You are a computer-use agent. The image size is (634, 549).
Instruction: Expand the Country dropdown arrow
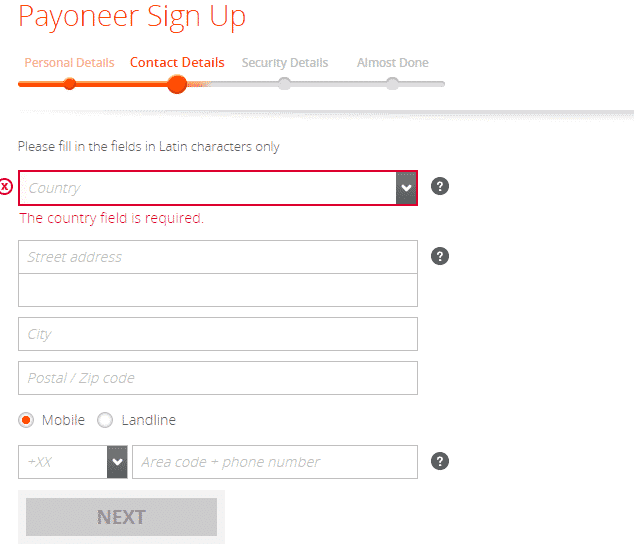(406, 188)
